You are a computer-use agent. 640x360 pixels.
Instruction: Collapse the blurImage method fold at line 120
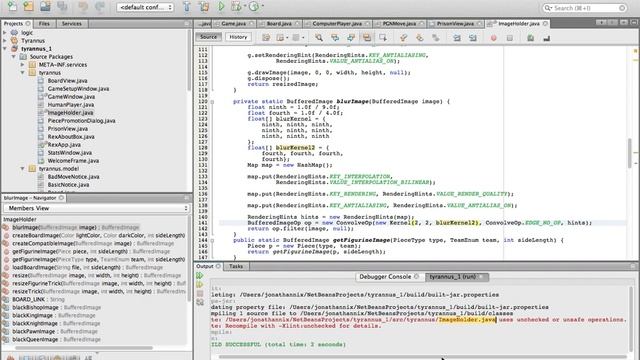[212, 102]
